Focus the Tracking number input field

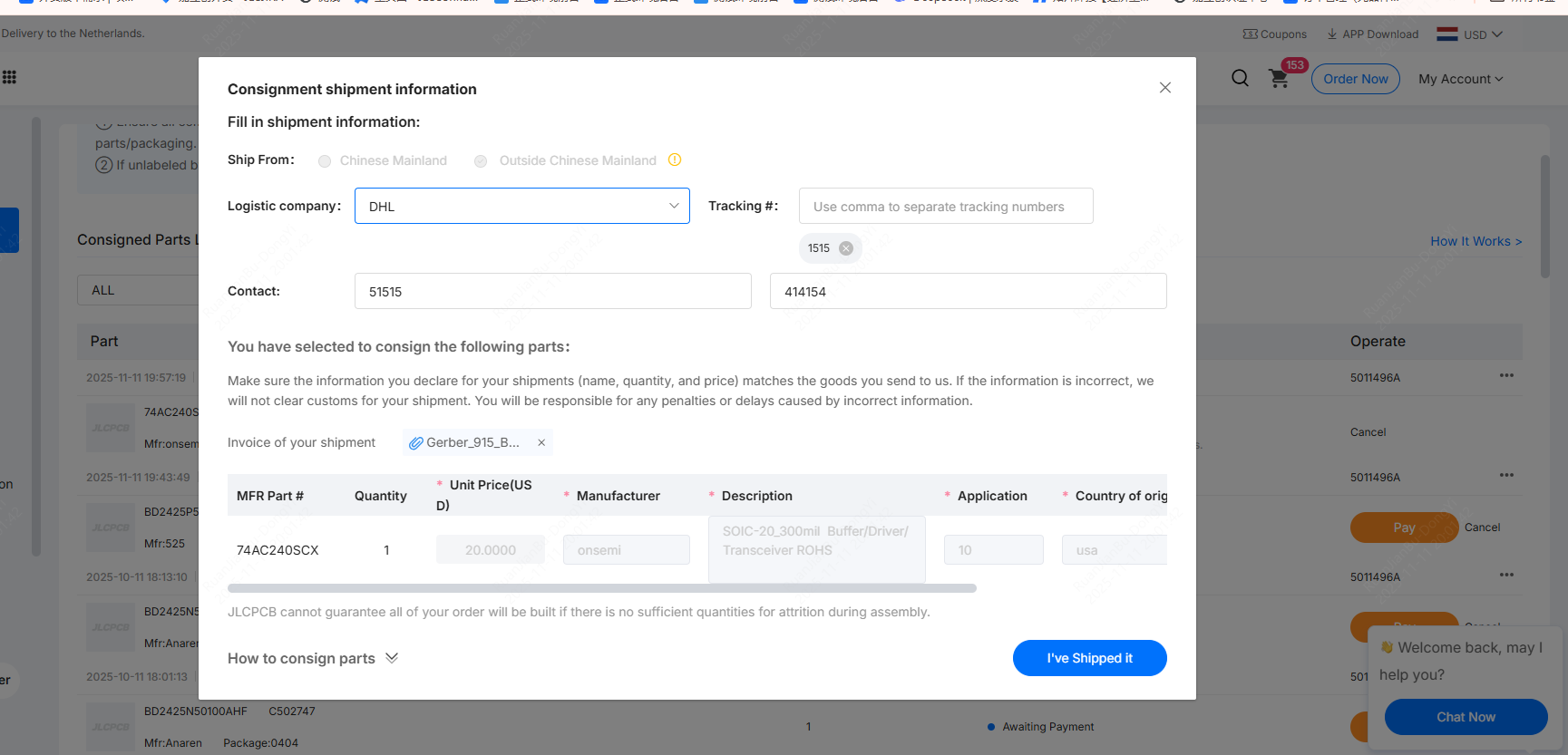pos(946,206)
